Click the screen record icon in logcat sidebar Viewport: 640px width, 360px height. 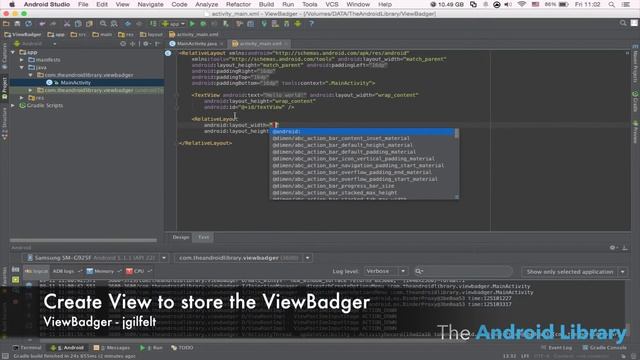click(16, 280)
